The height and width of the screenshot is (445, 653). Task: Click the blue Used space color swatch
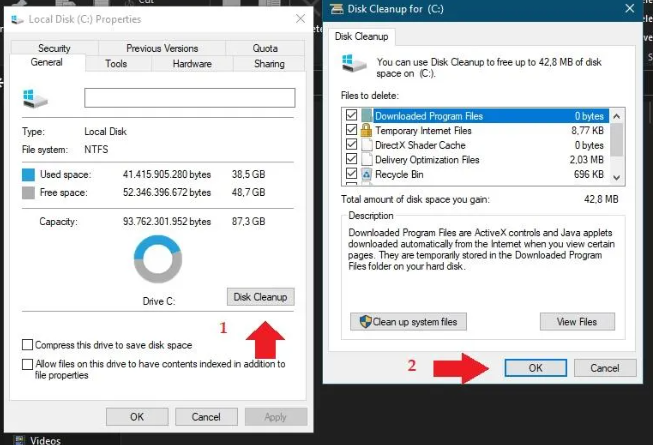click(x=28, y=175)
